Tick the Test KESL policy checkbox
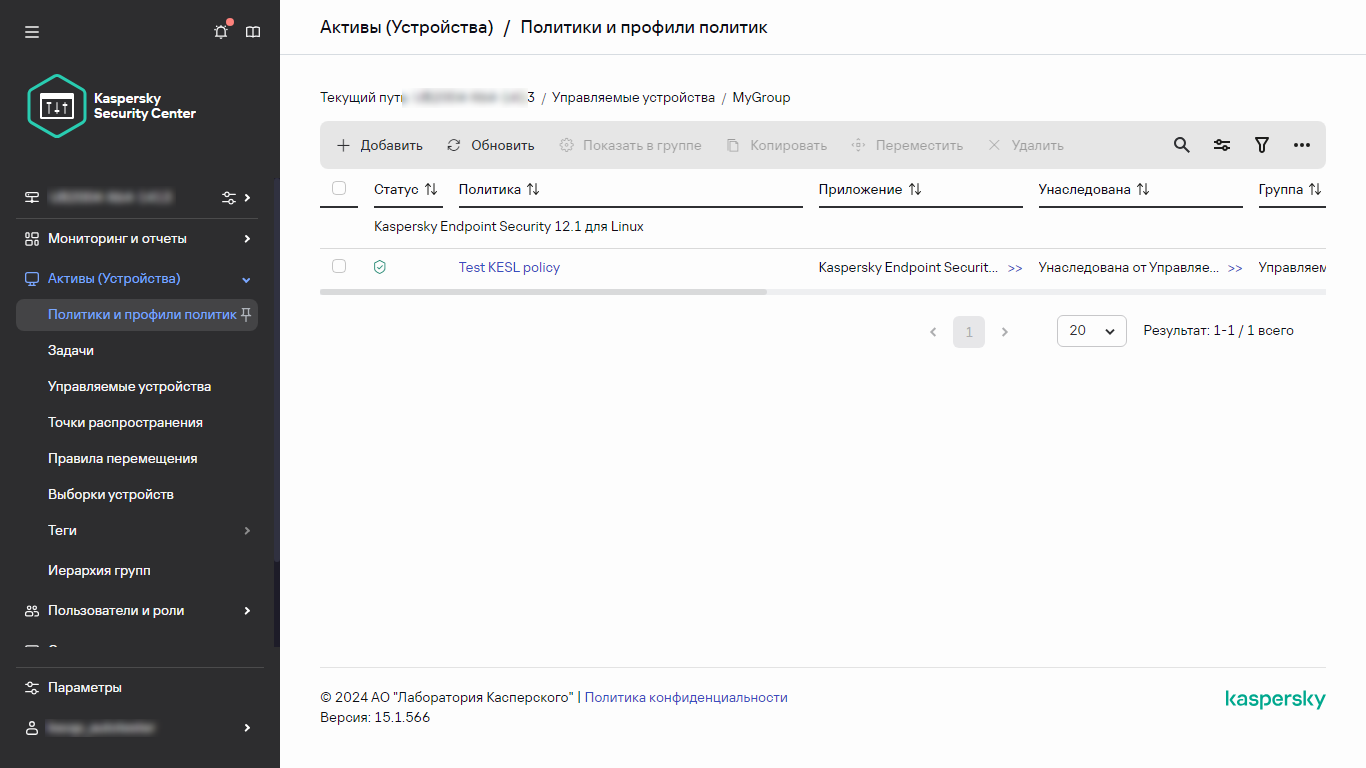Screen dimensions: 1366x768 click(x=339, y=266)
